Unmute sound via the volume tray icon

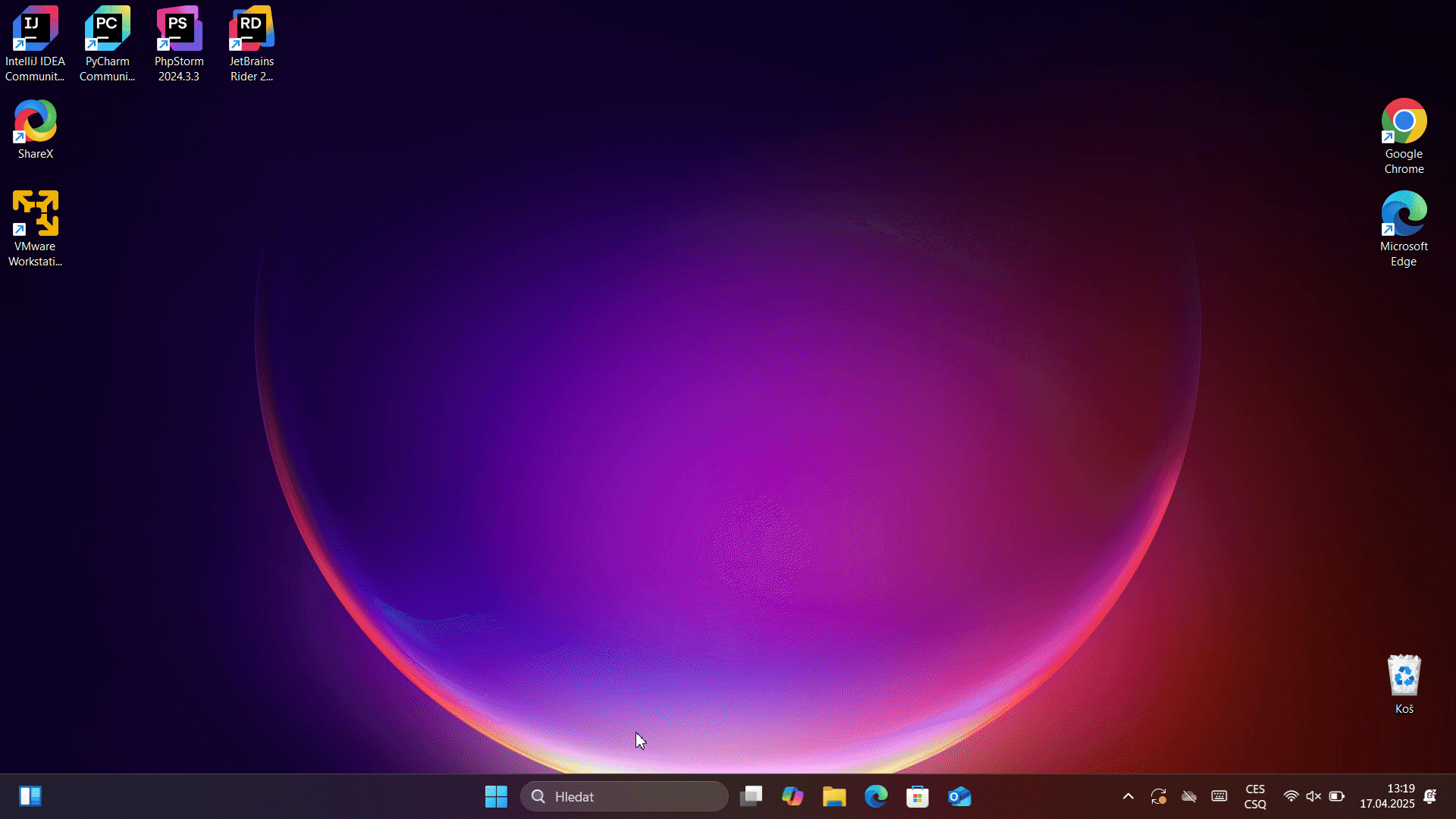[x=1313, y=796]
